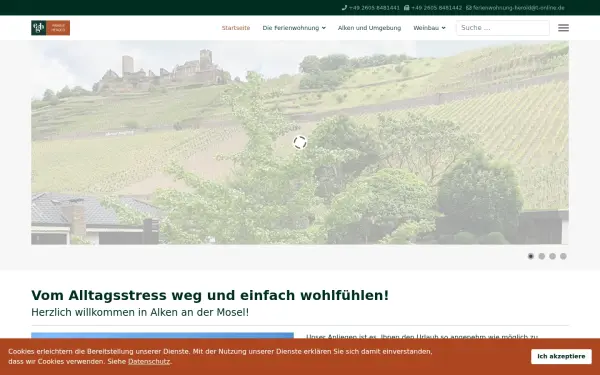Select the first slideshow dot

(531, 256)
